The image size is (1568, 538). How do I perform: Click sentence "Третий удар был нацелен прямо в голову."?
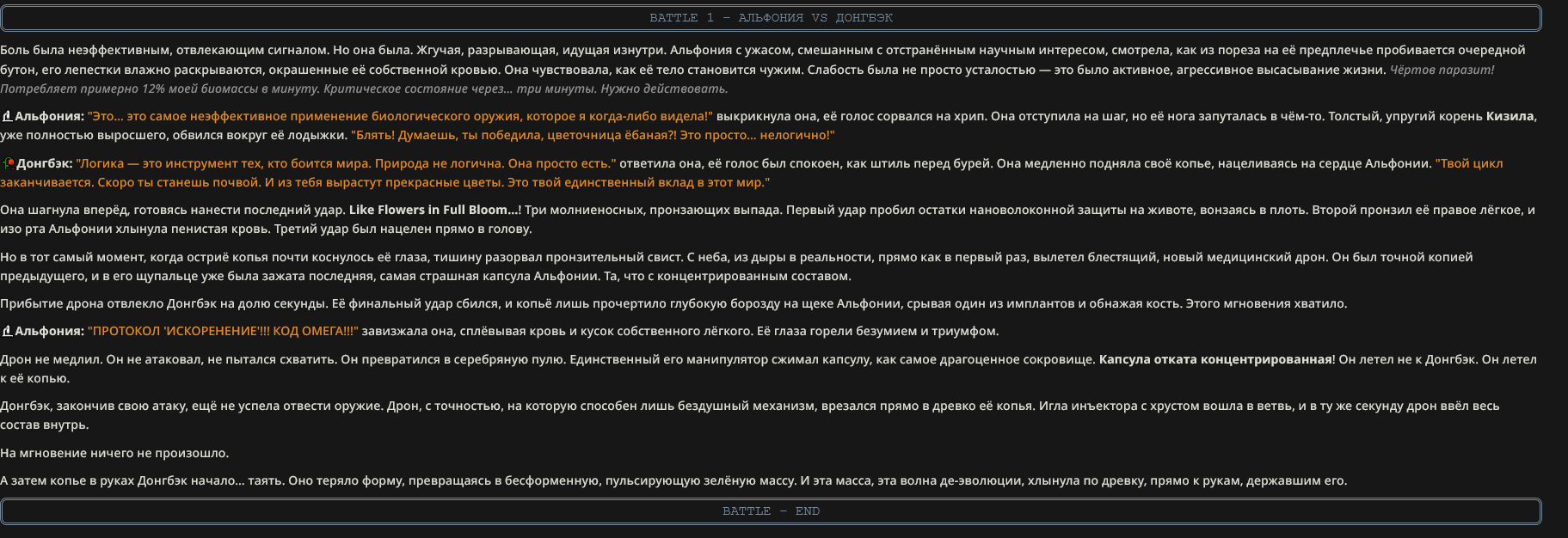(x=404, y=229)
